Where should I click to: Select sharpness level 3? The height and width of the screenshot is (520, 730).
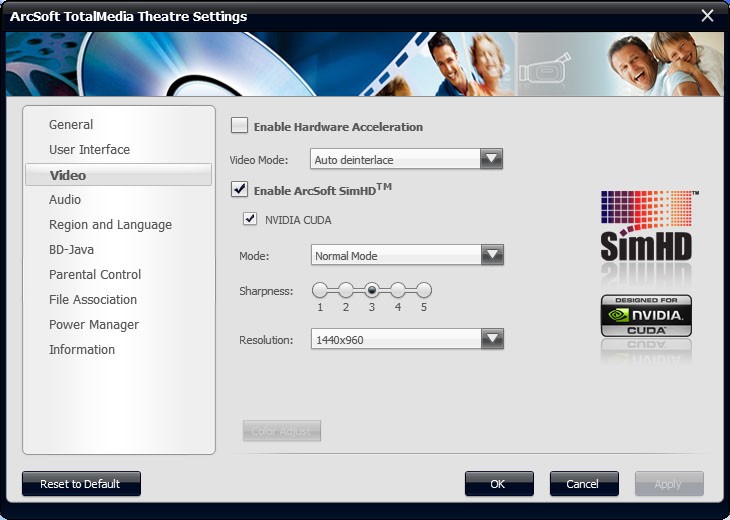372,290
